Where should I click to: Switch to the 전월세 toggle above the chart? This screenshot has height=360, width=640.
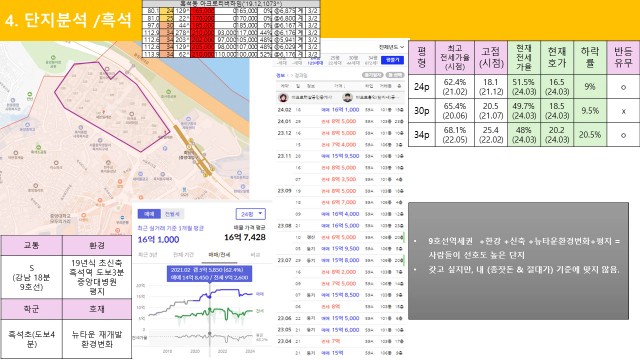[x=172, y=214]
